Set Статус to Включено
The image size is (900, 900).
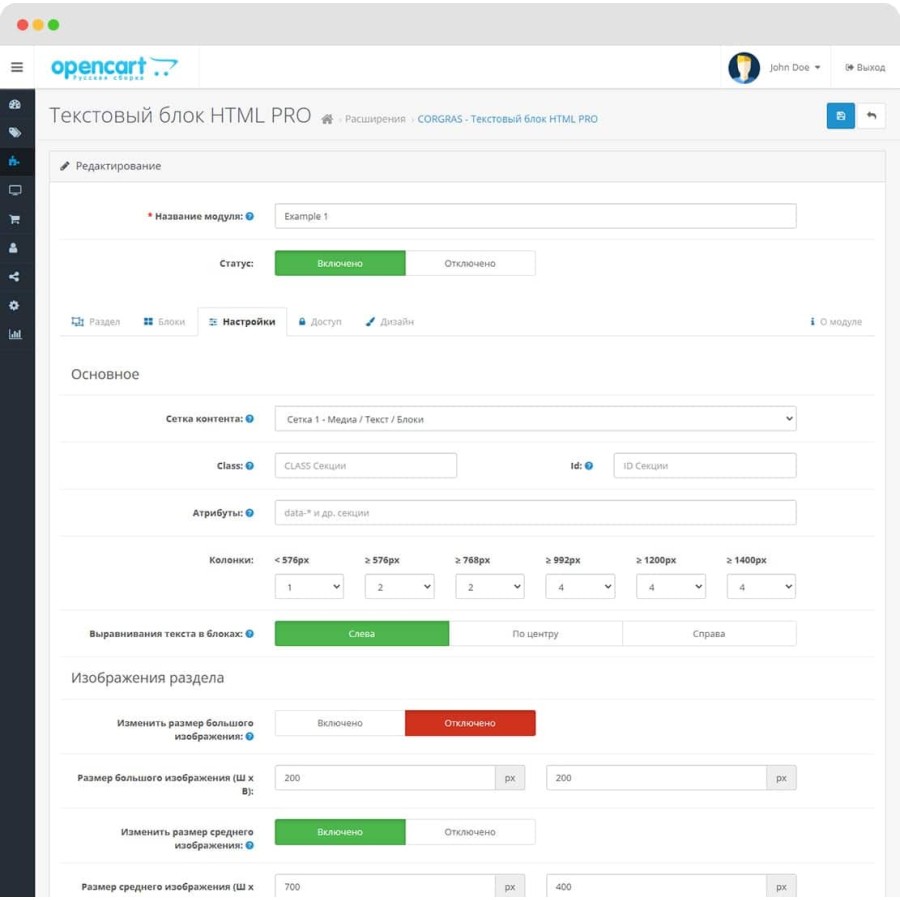pyautogui.click(x=340, y=263)
